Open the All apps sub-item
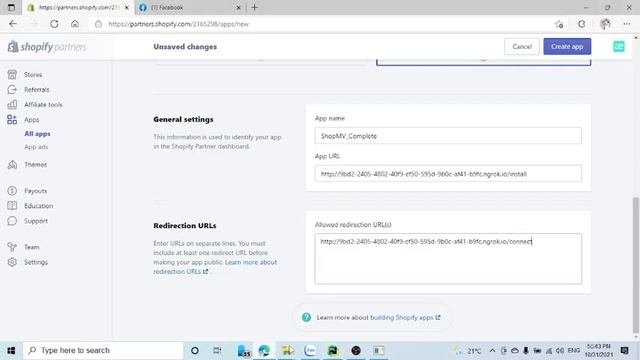 coord(37,134)
